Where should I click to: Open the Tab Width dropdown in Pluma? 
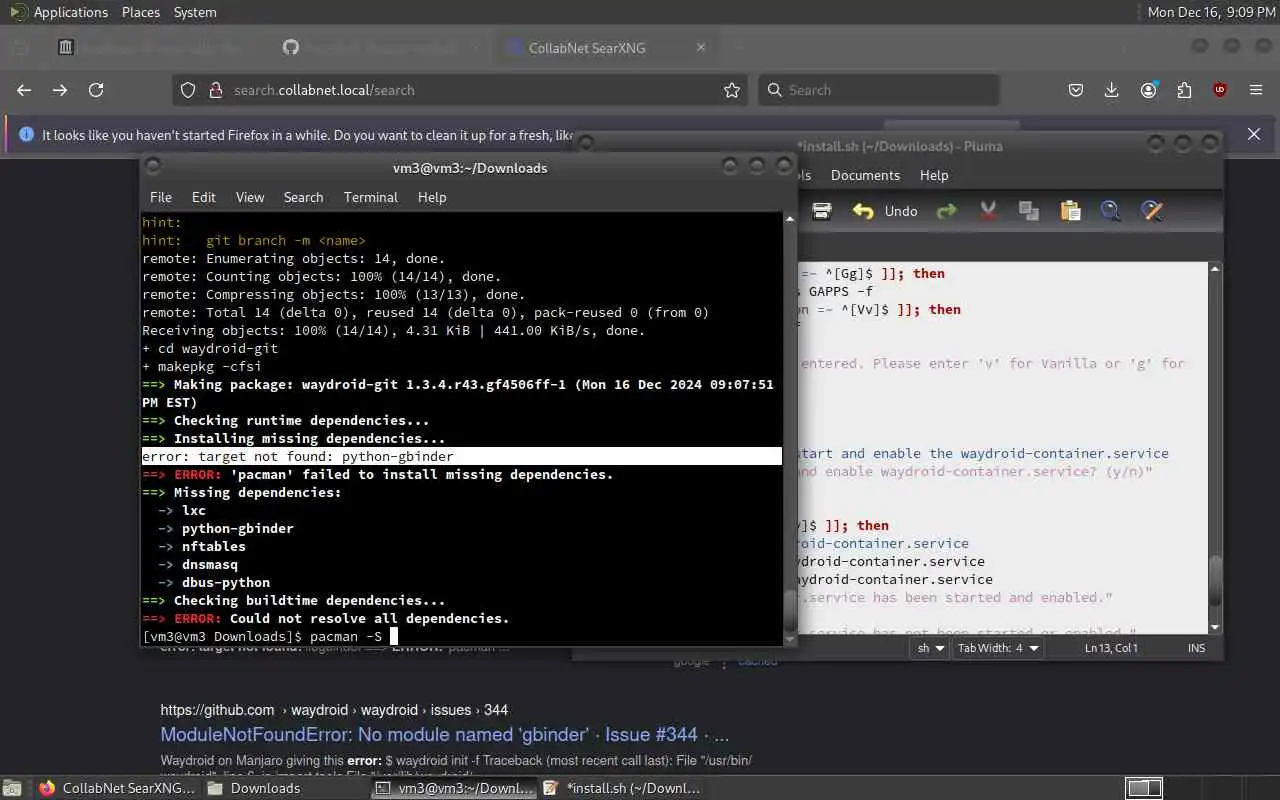tap(998, 648)
